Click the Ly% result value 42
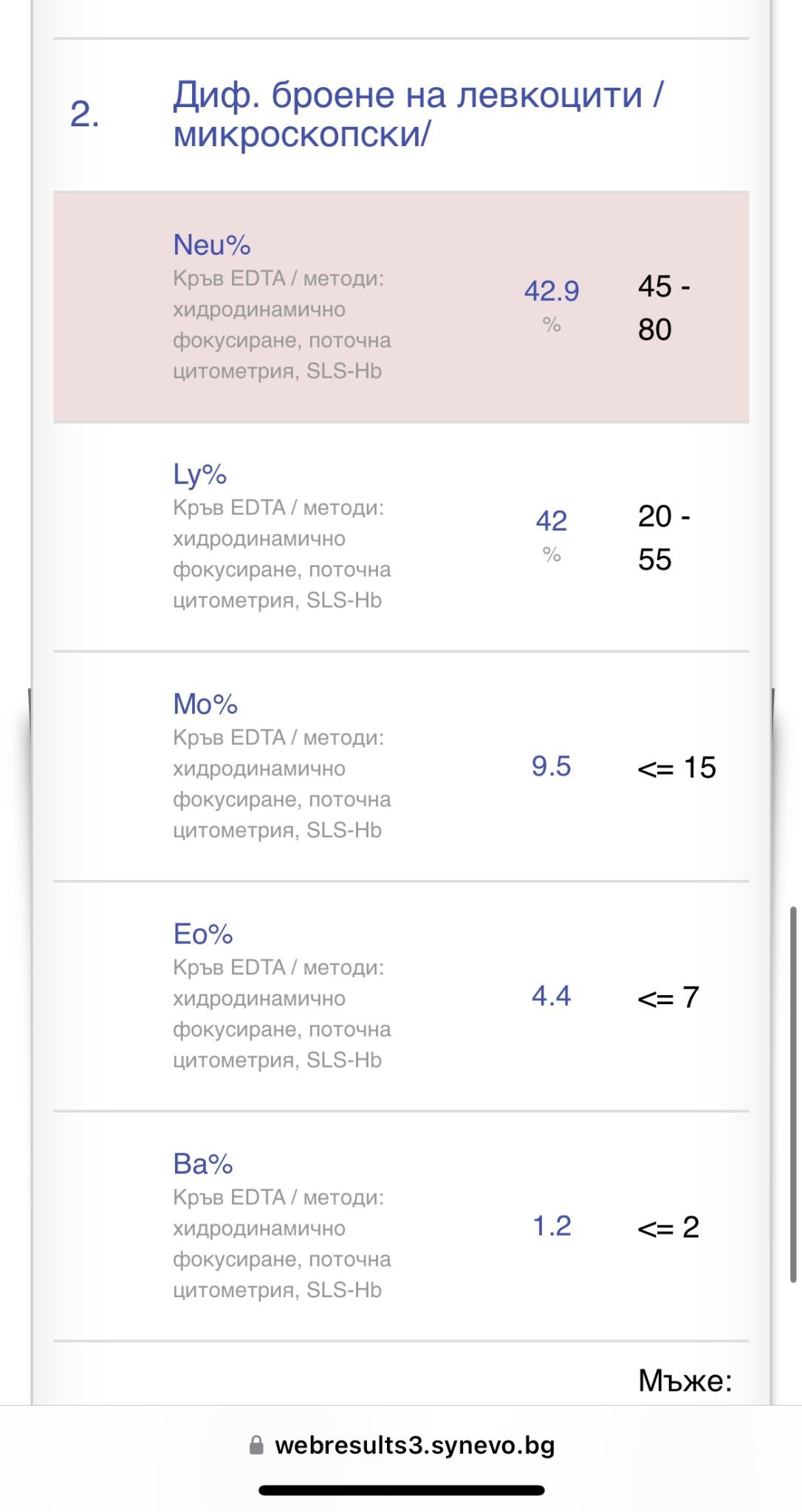 pos(552,520)
